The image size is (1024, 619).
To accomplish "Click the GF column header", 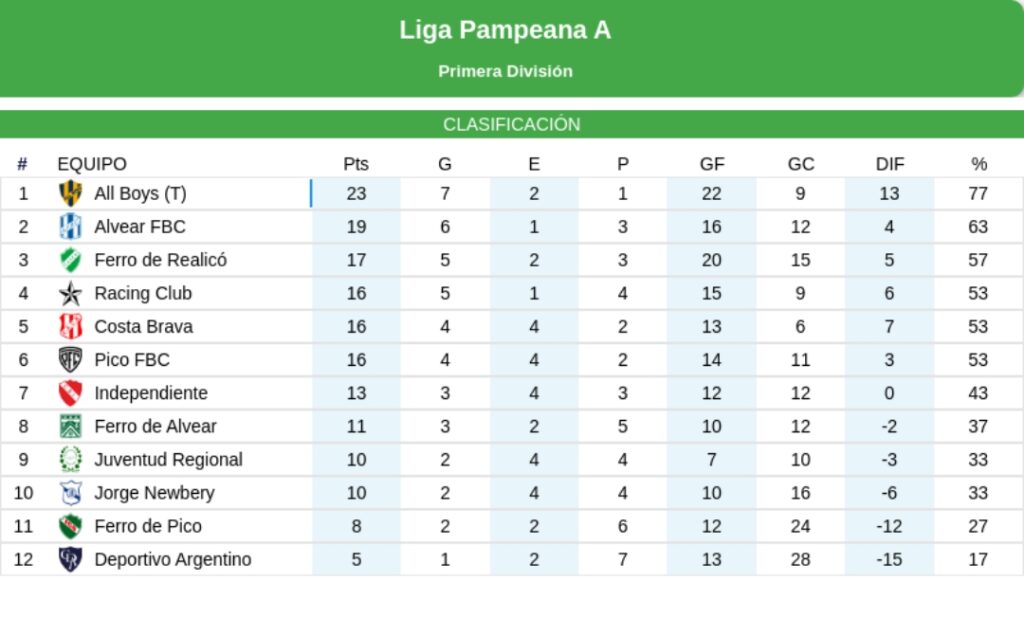I will [712, 164].
